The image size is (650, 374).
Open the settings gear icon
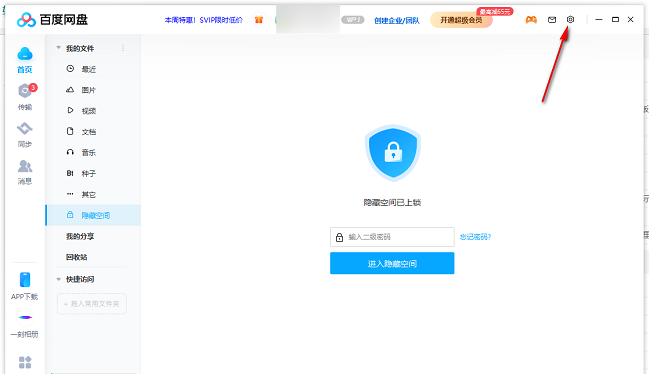570,19
